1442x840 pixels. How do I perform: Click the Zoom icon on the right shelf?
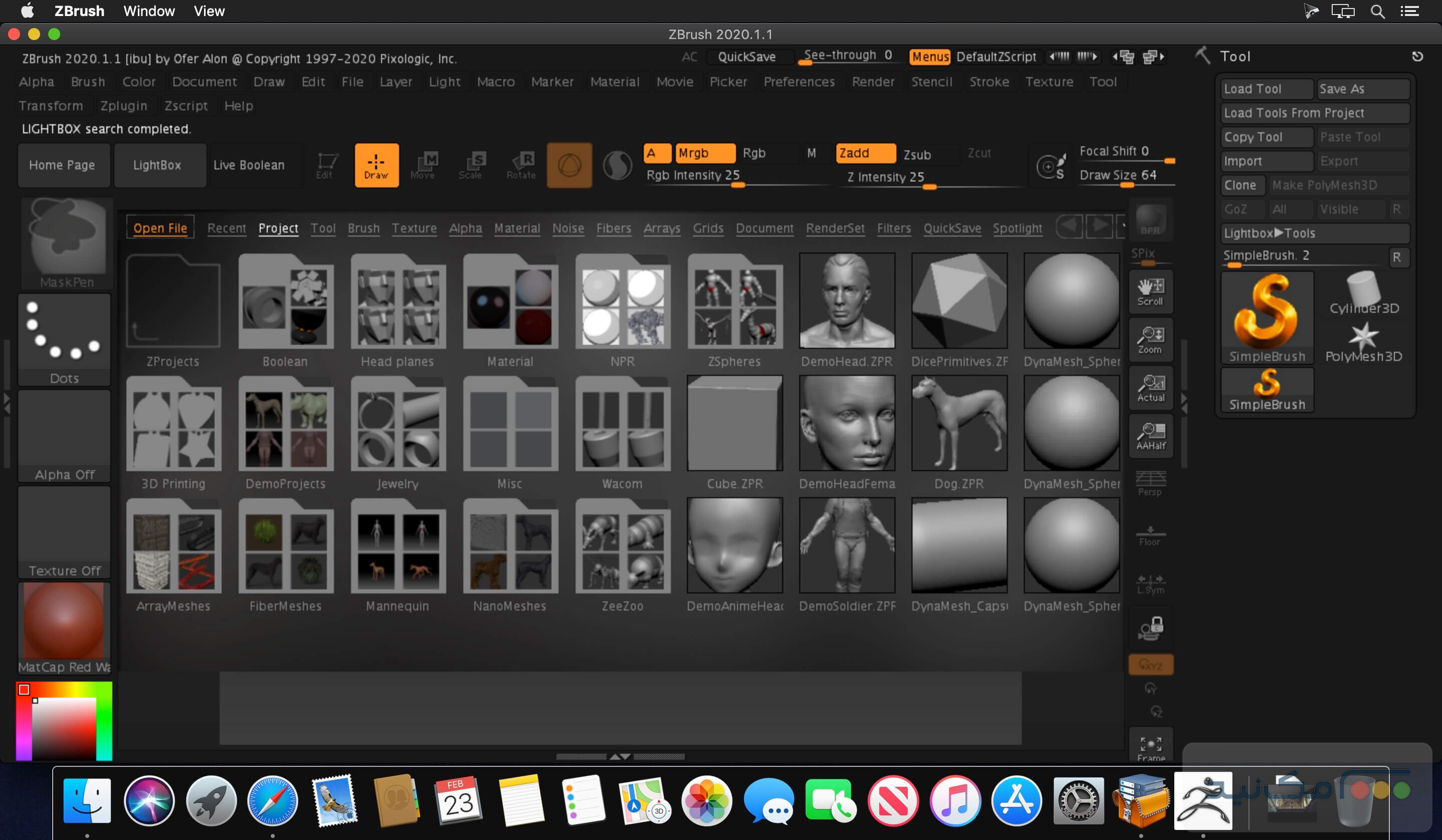1150,340
